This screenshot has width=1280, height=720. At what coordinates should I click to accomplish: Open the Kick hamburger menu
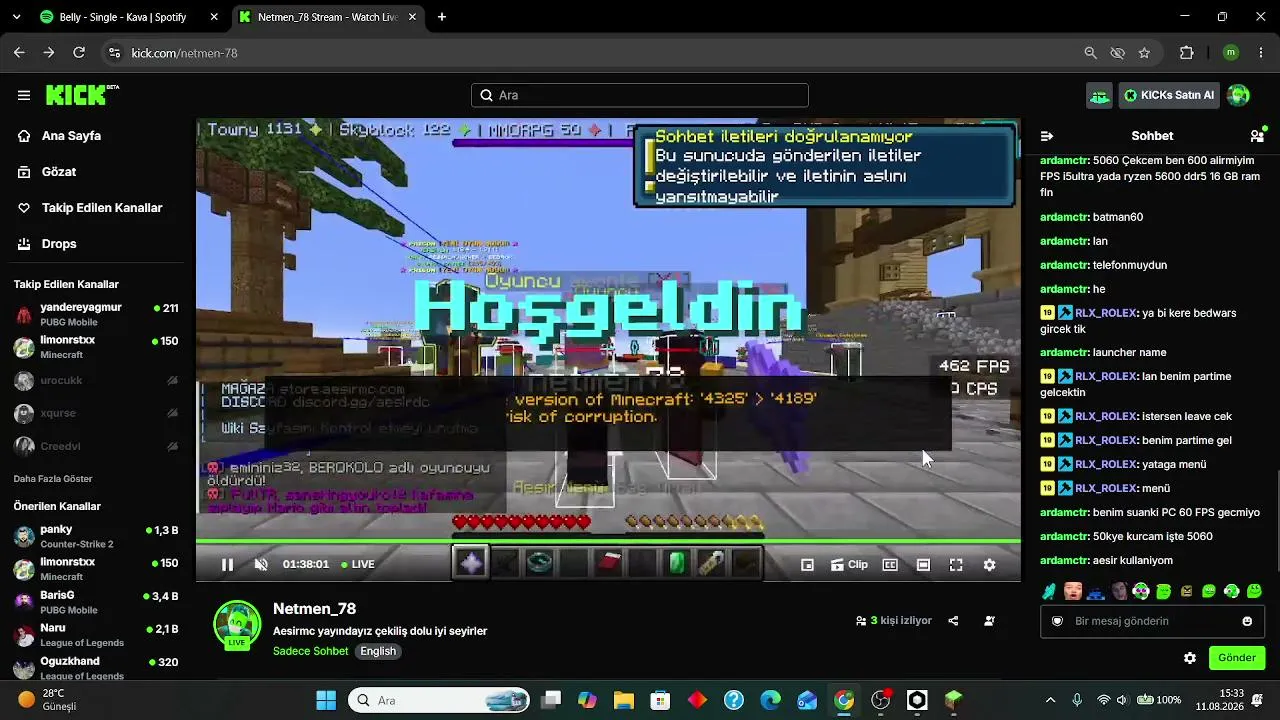[x=24, y=95]
